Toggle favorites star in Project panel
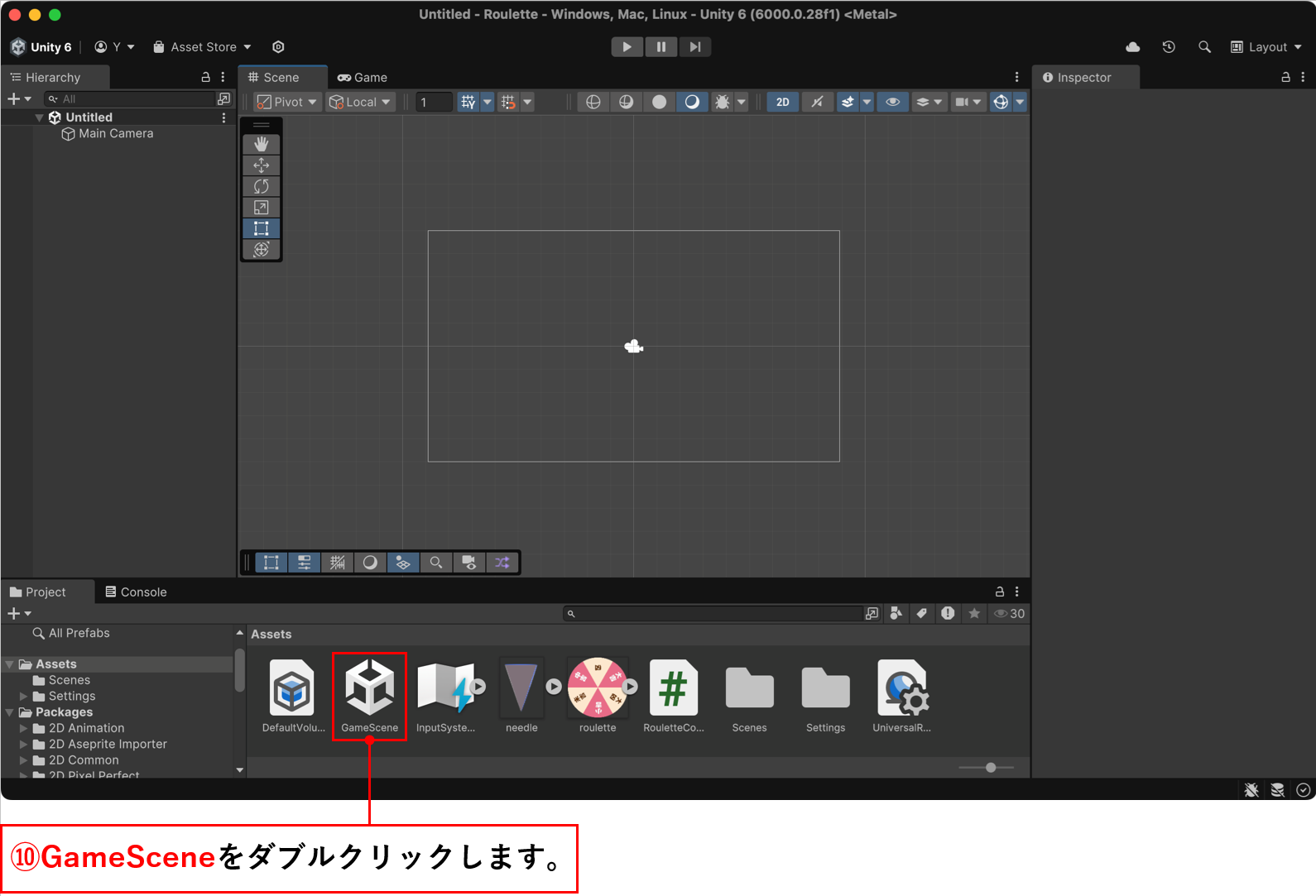This screenshot has height=896, width=1316. [x=974, y=613]
